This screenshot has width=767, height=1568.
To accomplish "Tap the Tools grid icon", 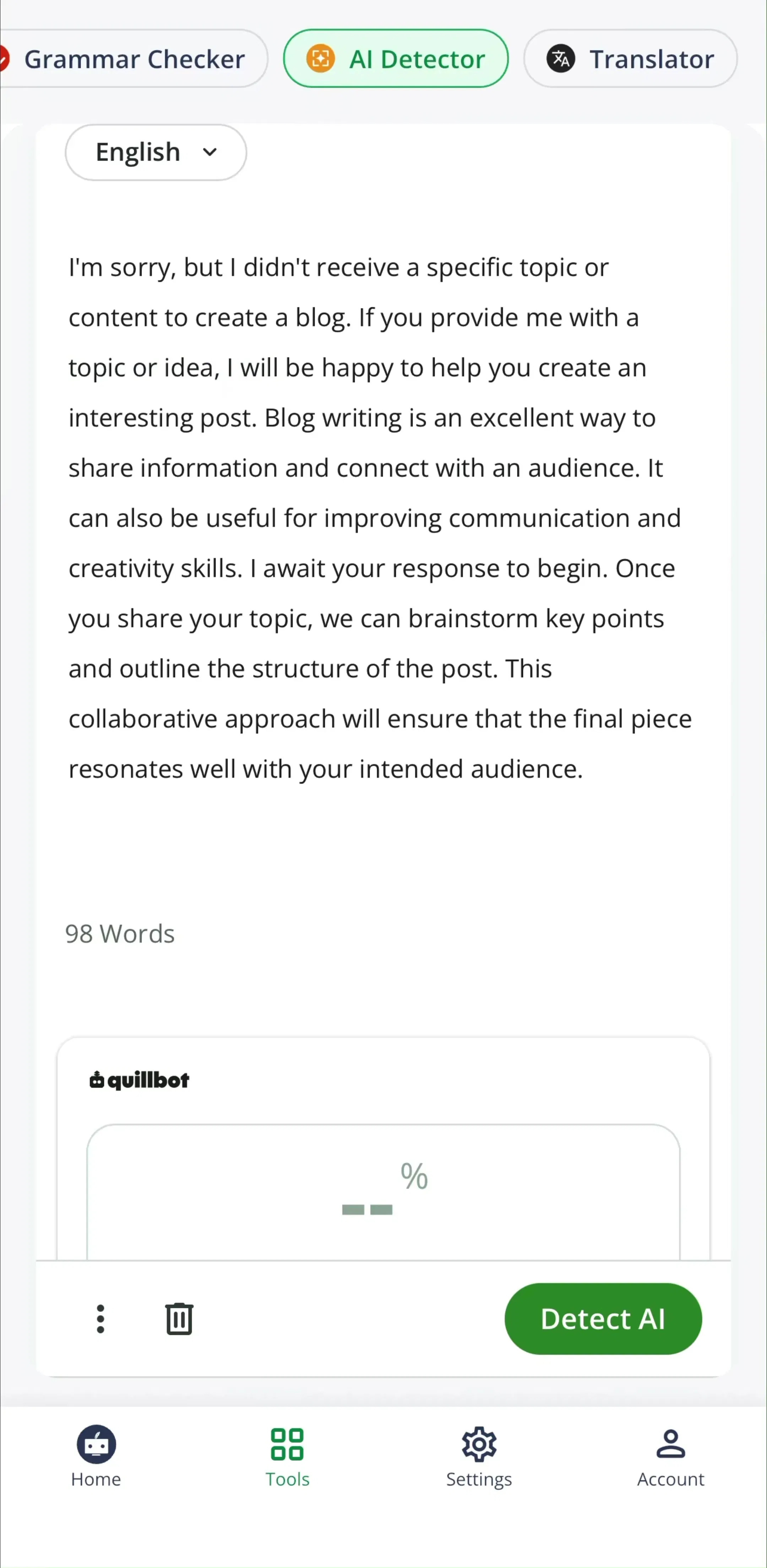I will (287, 1444).
